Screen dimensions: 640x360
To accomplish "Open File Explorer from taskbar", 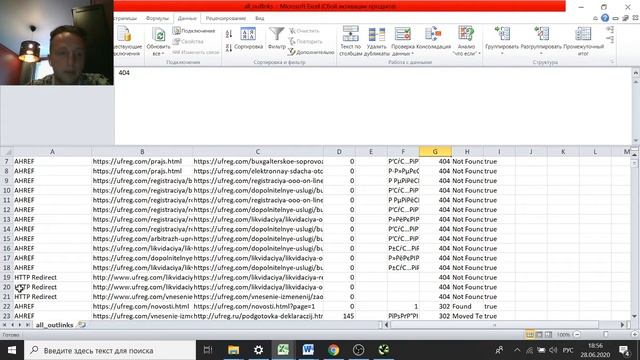I will click(x=233, y=350).
